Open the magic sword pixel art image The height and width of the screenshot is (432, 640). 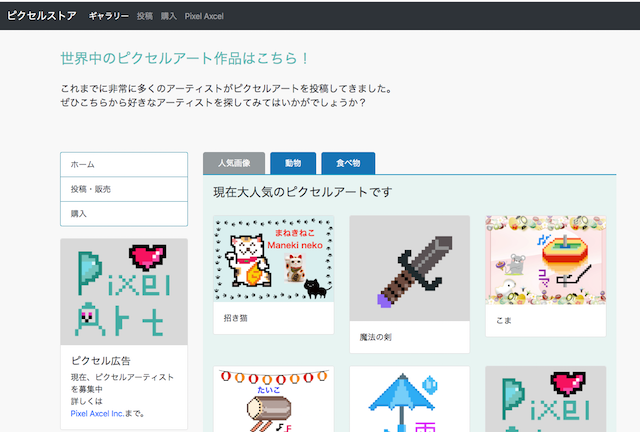coord(409,268)
